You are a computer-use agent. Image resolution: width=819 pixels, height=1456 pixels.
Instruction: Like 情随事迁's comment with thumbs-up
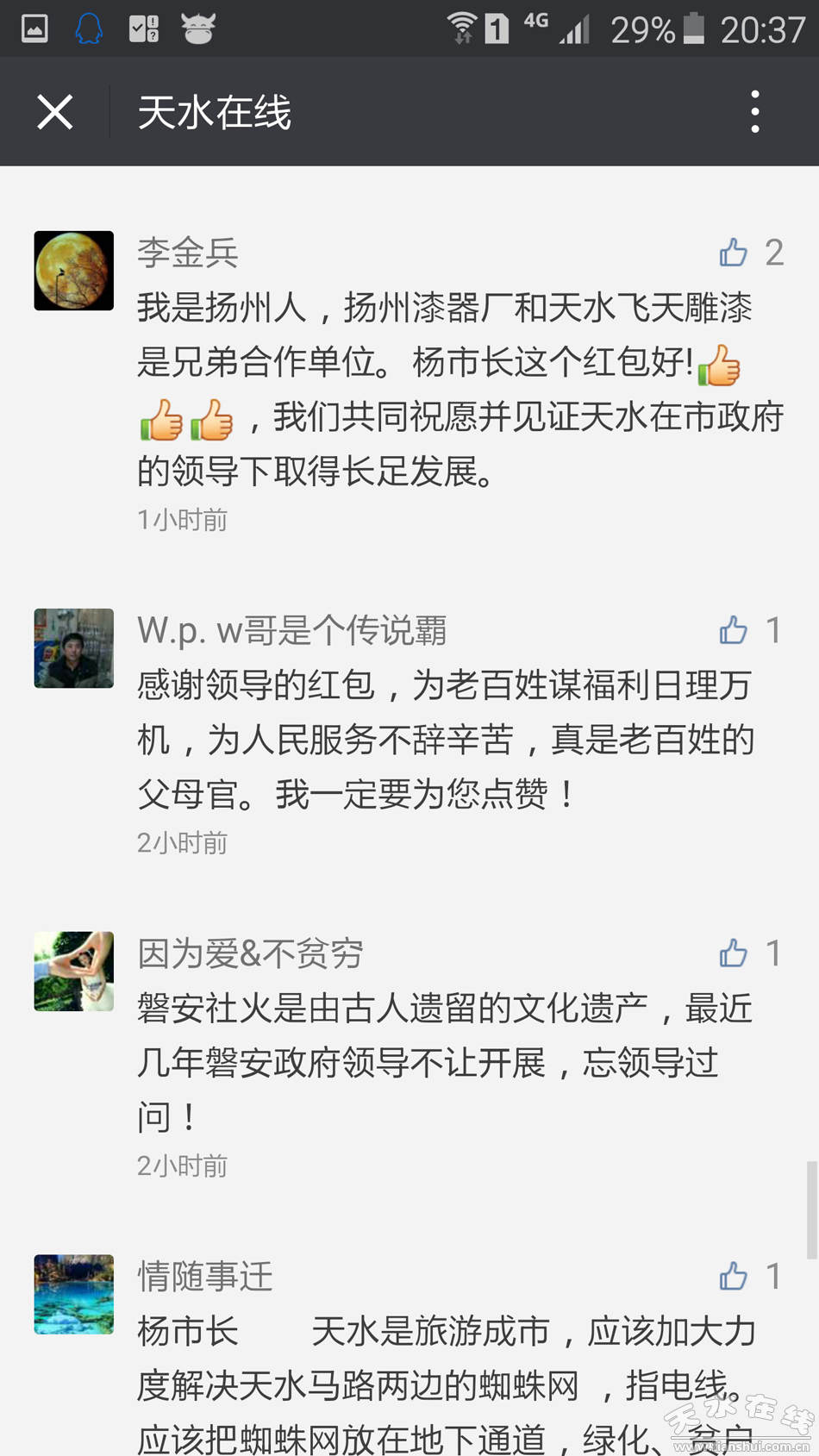[734, 1276]
